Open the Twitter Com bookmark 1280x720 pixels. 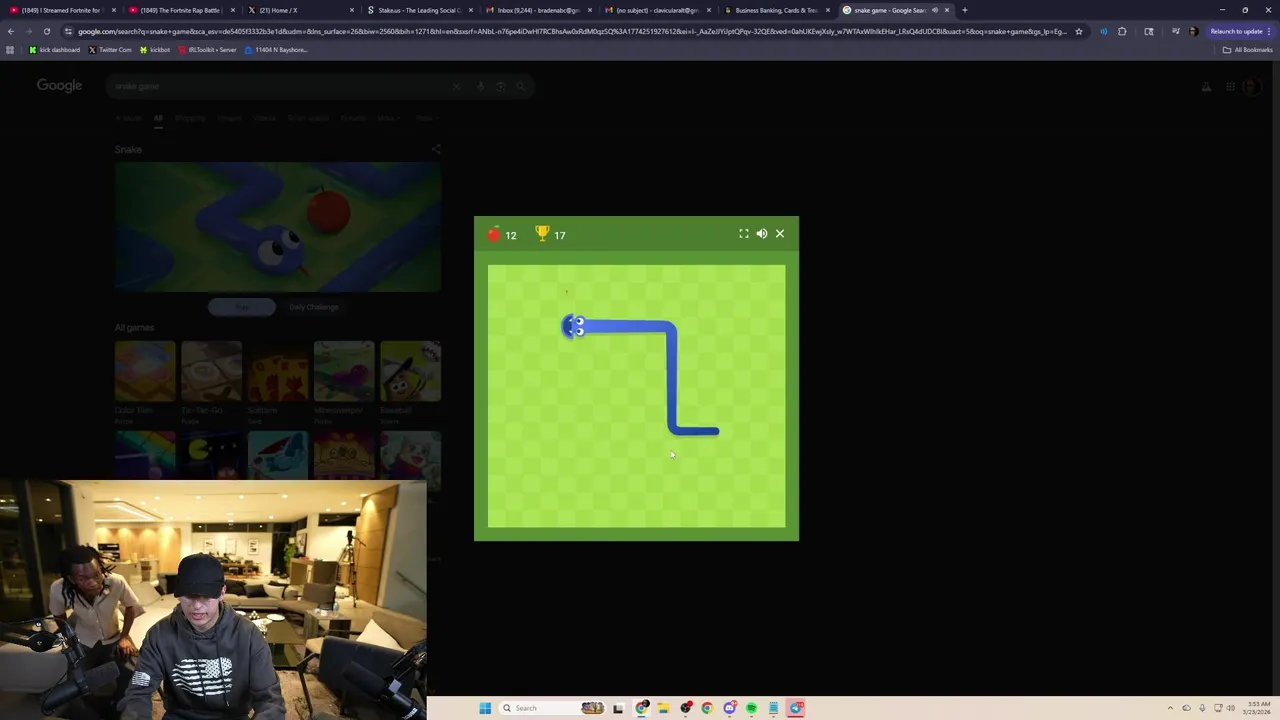[110, 50]
